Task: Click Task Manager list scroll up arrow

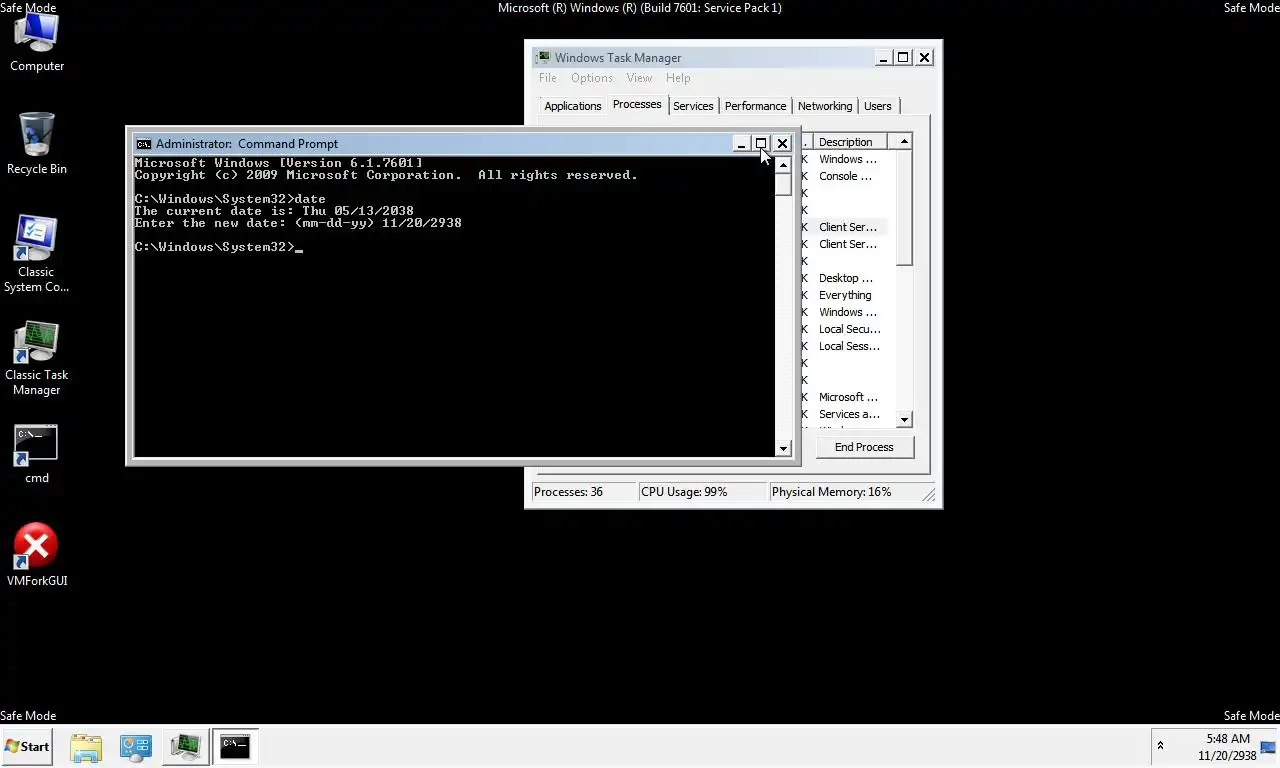Action: click(904, 142)
